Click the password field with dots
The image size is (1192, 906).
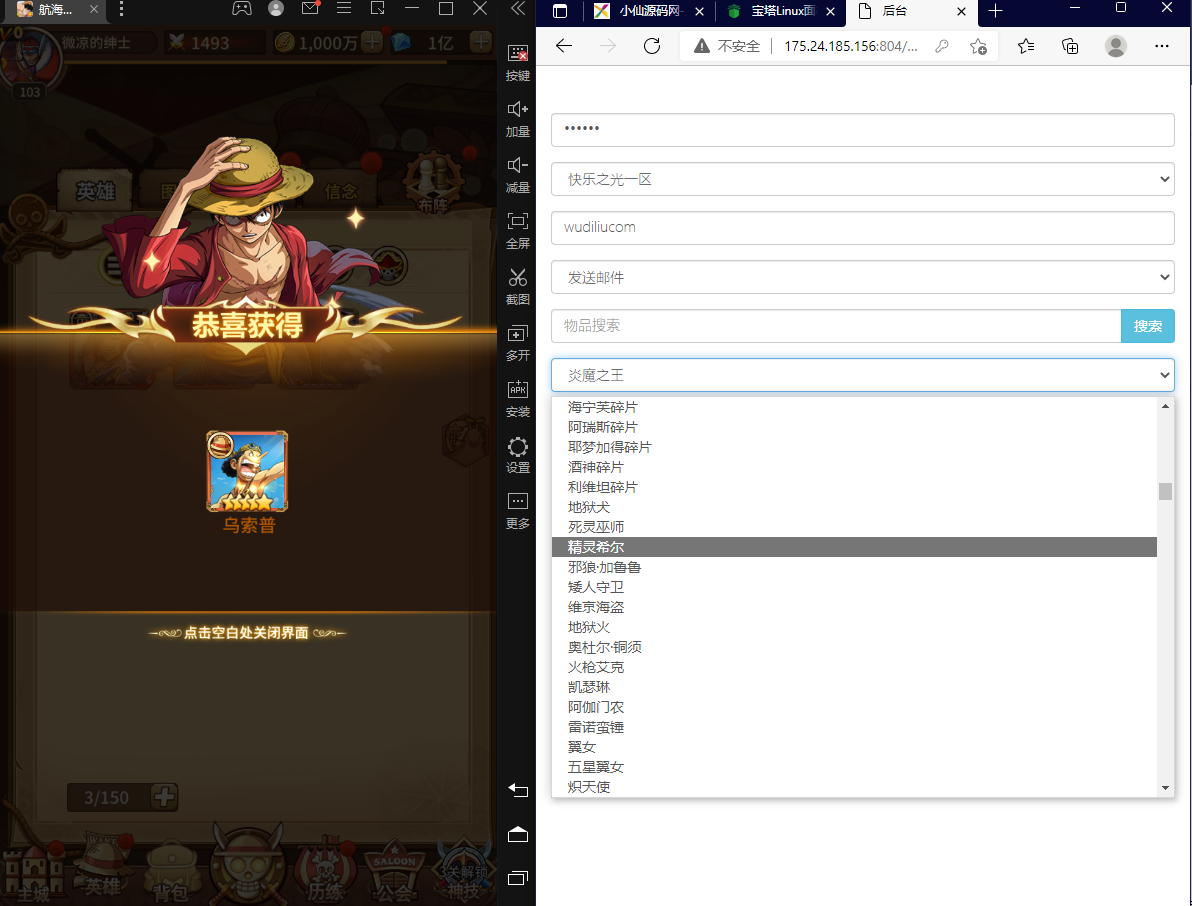pyautogui.click(x=862, y=130)
